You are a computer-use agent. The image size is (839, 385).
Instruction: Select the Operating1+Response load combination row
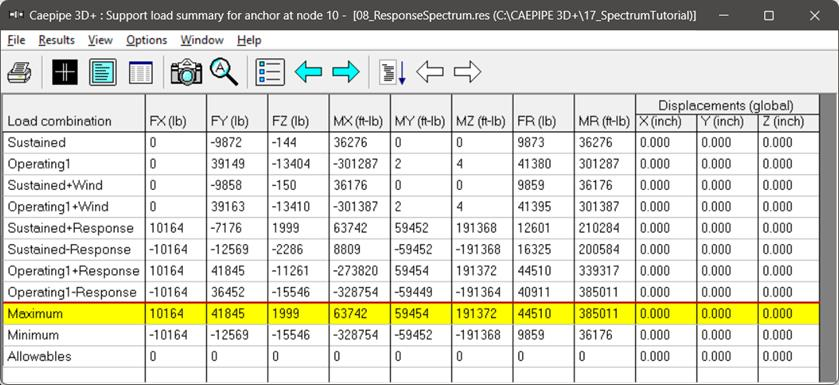[x=411, y=271]
